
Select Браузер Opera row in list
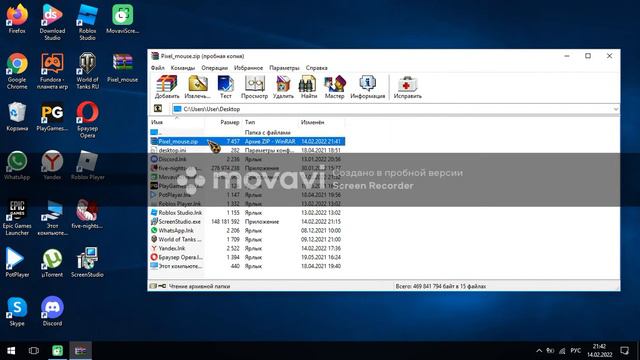pos(247,257)
